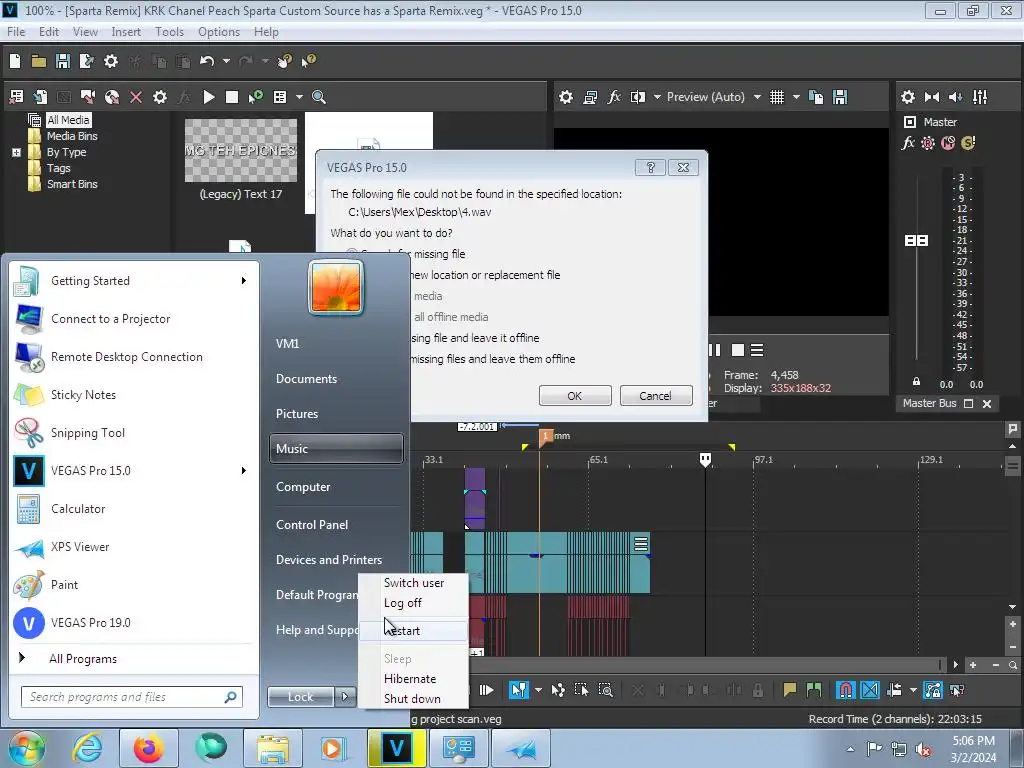Click the Search media magnifier icon

319,97
